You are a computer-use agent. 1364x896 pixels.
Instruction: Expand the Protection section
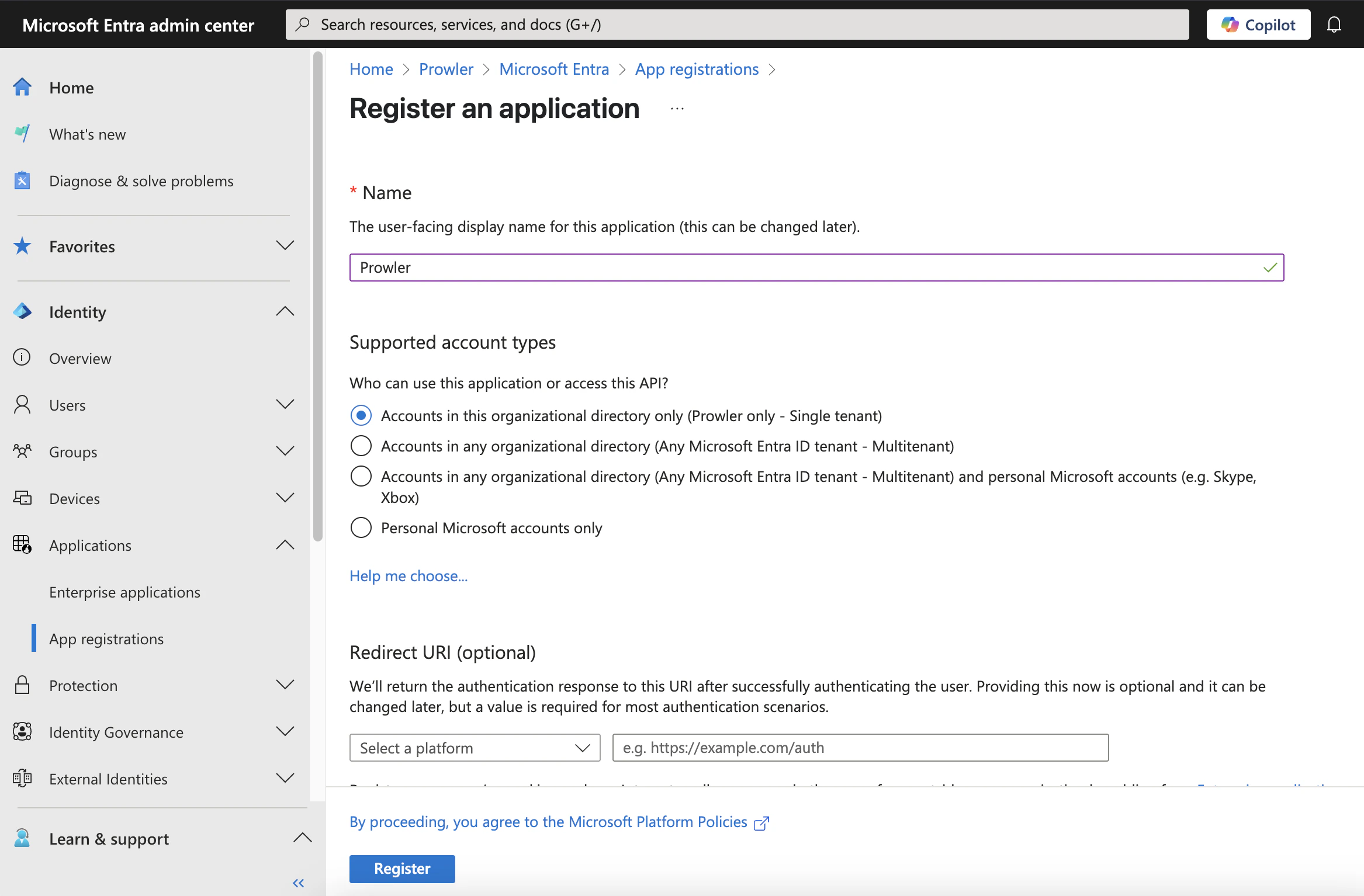tap(285, 685)
